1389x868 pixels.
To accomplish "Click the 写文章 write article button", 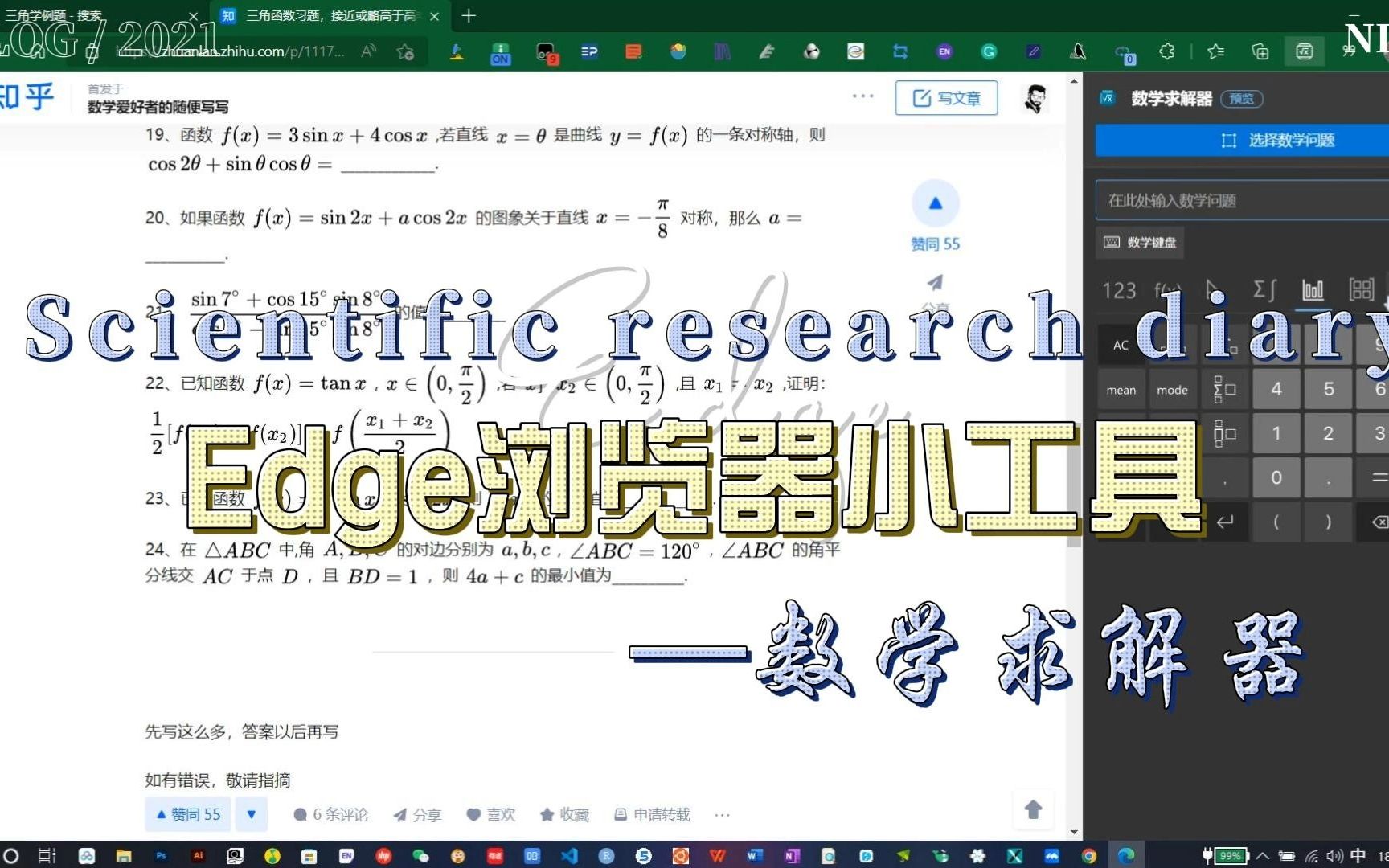I will tap(947, 98).
